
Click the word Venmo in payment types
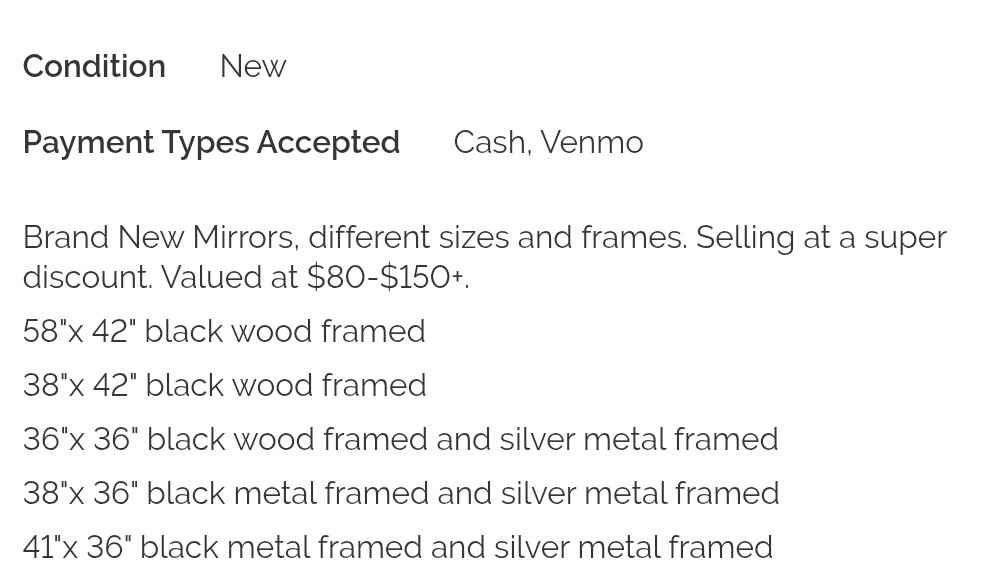pyautogui.click(x=591, y=142)
